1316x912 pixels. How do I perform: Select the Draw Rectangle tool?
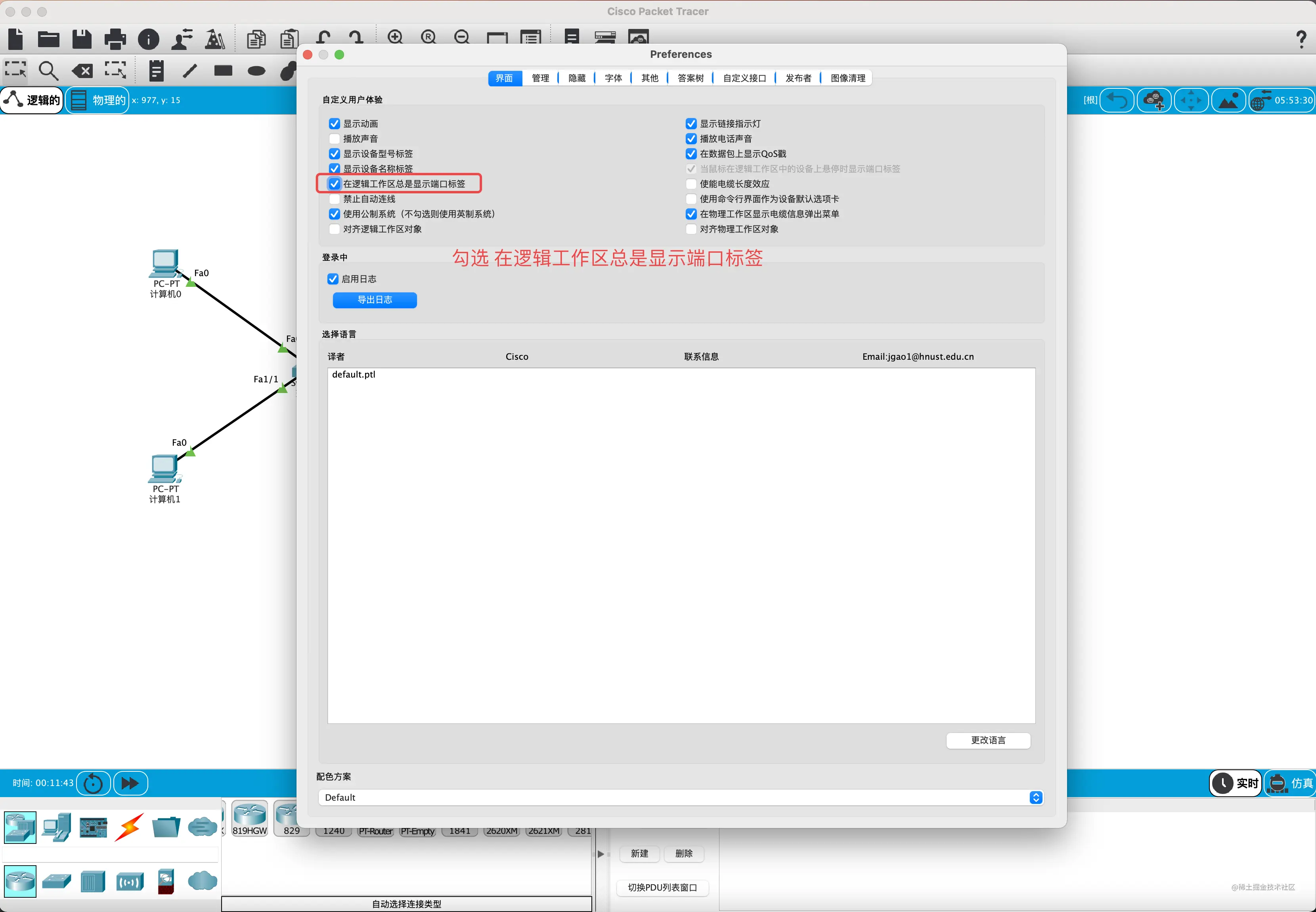pyautogui.click(x=223, y=70)
